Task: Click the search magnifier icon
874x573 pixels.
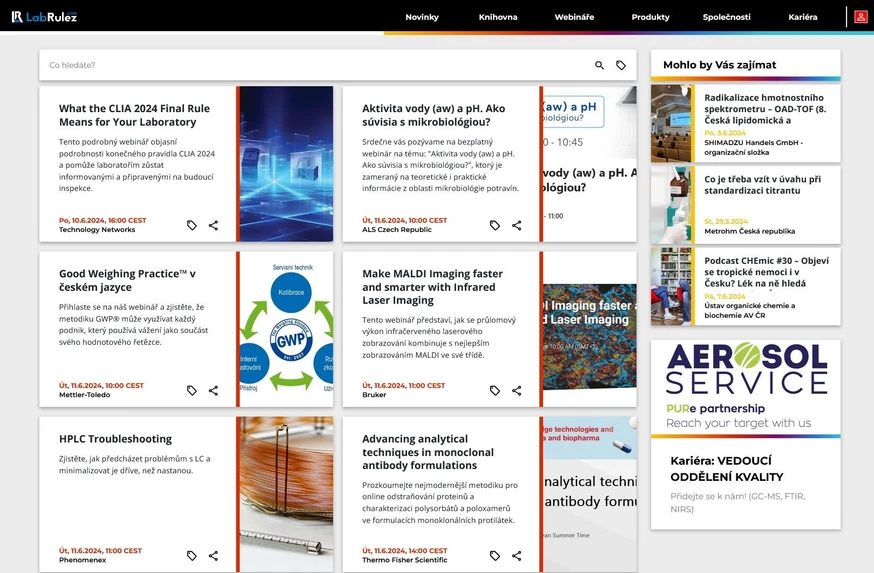Action: [599, 65]
